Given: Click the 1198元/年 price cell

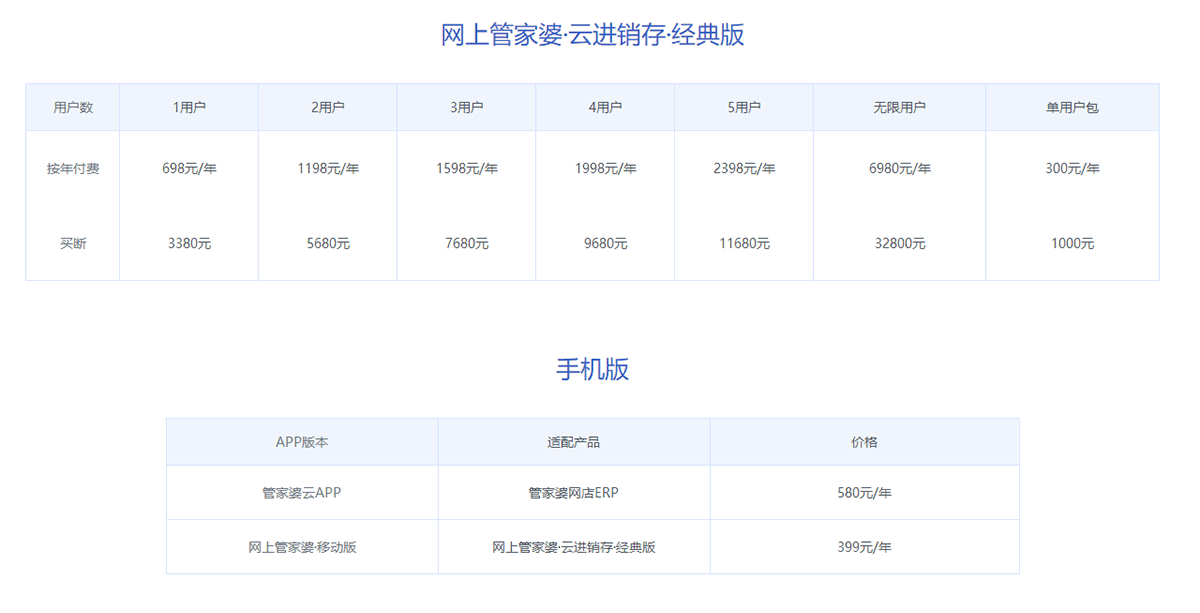Looking at the screenshot, I should coord(328,169).
